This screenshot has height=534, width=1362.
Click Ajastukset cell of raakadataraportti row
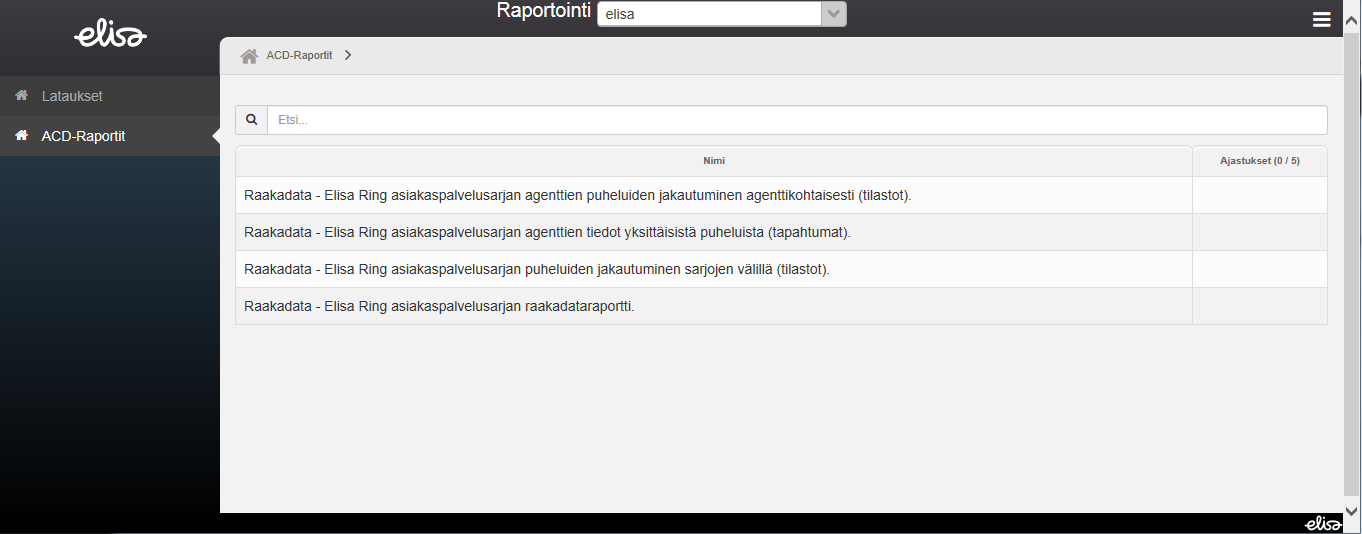click(x=1260, y=306)
